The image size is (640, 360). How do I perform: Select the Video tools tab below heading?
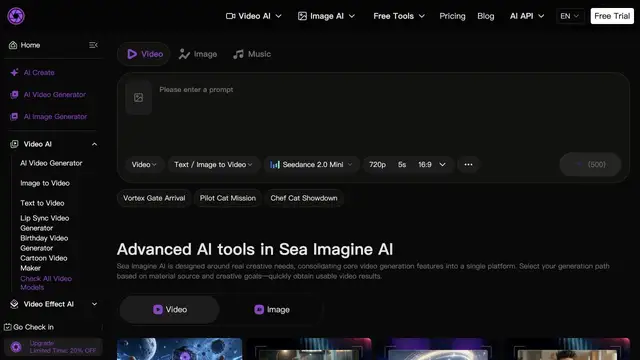169,310
